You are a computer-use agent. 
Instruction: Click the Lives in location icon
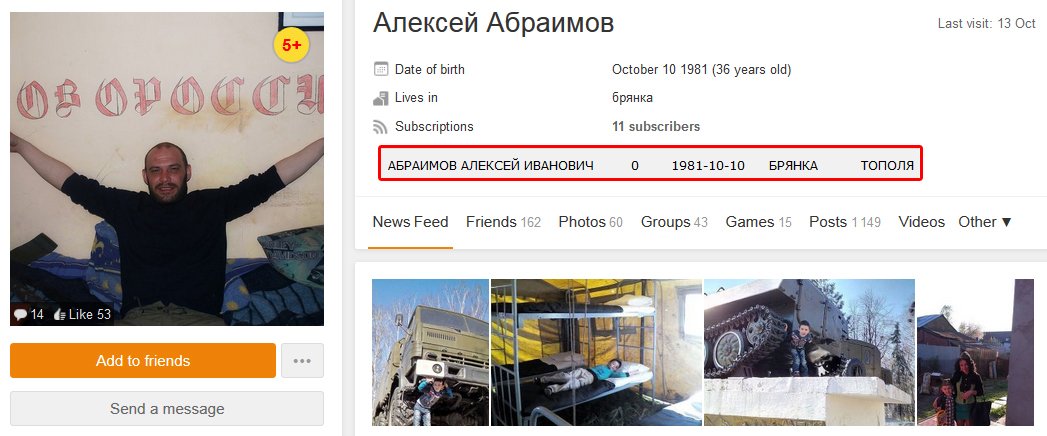point(381,98)
